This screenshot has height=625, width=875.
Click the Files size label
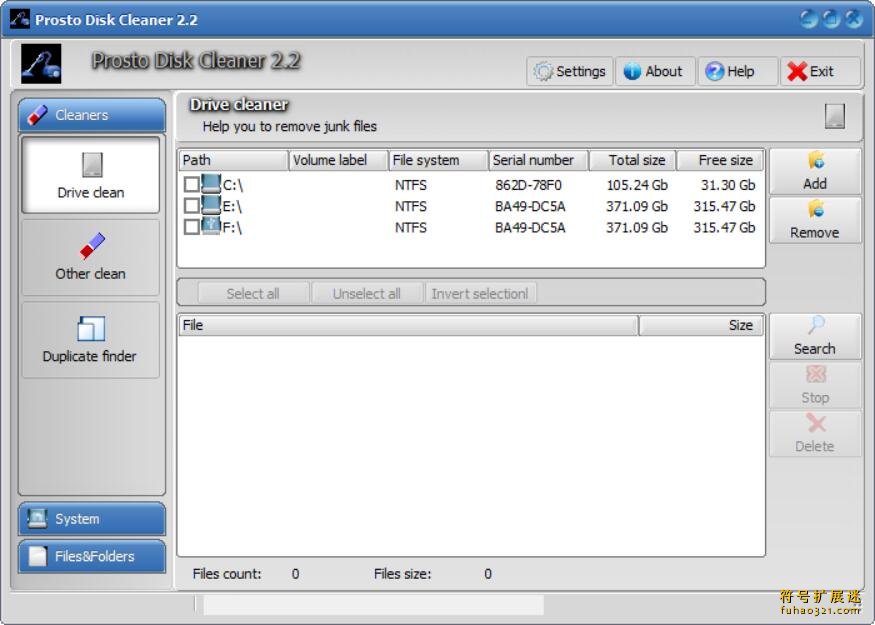point(402,574)
